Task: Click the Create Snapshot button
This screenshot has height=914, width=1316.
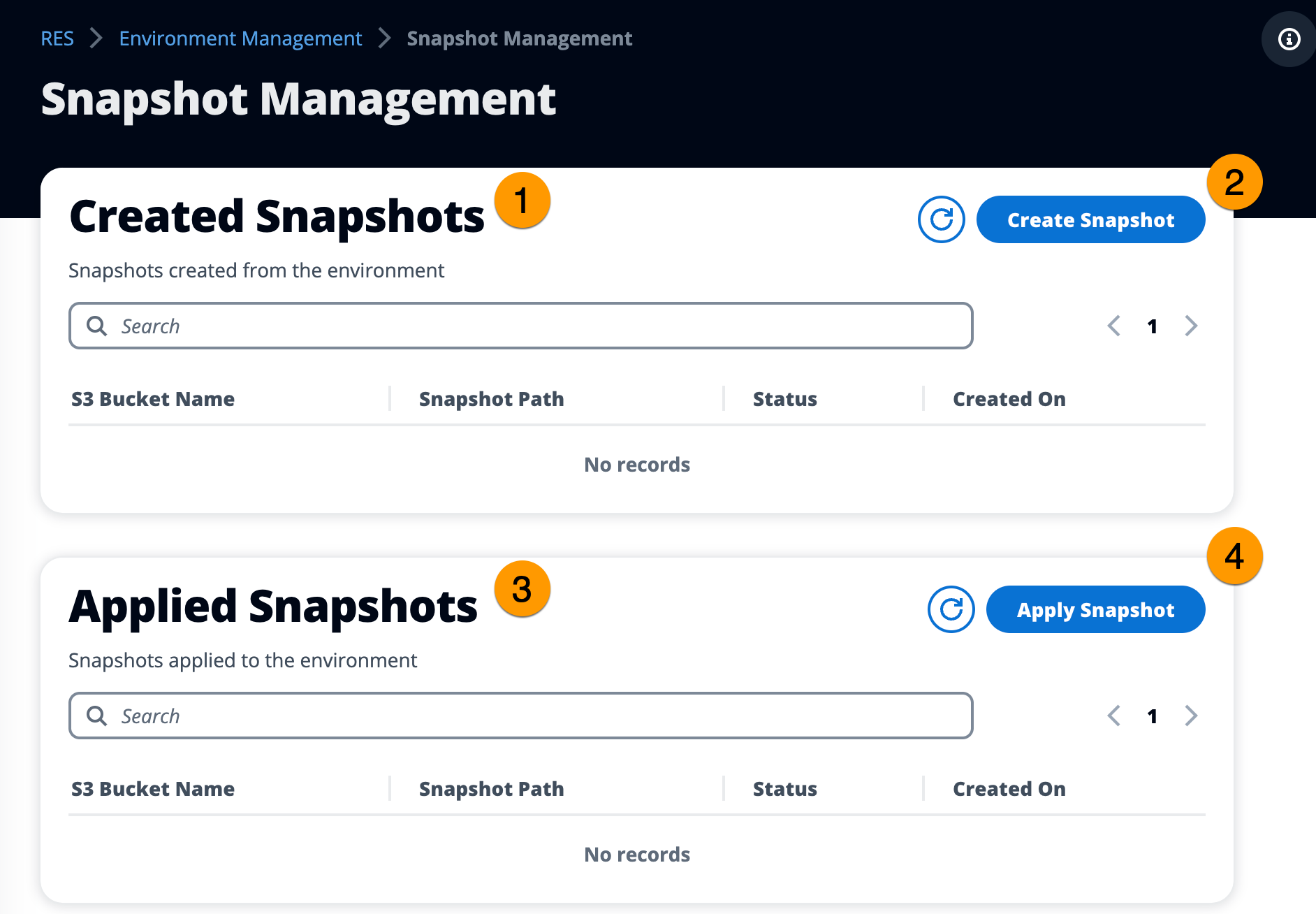Action: (x=1090, y=219)
